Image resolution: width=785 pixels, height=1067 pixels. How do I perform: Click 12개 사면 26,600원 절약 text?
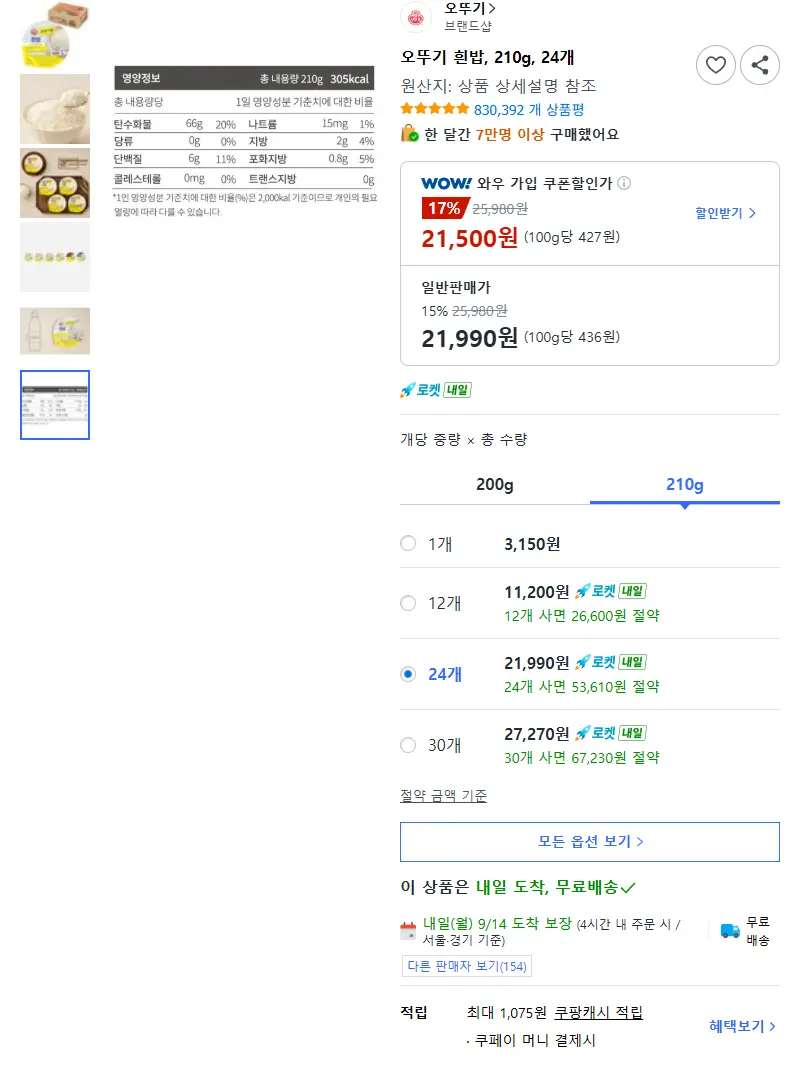(x=582, y=616)
